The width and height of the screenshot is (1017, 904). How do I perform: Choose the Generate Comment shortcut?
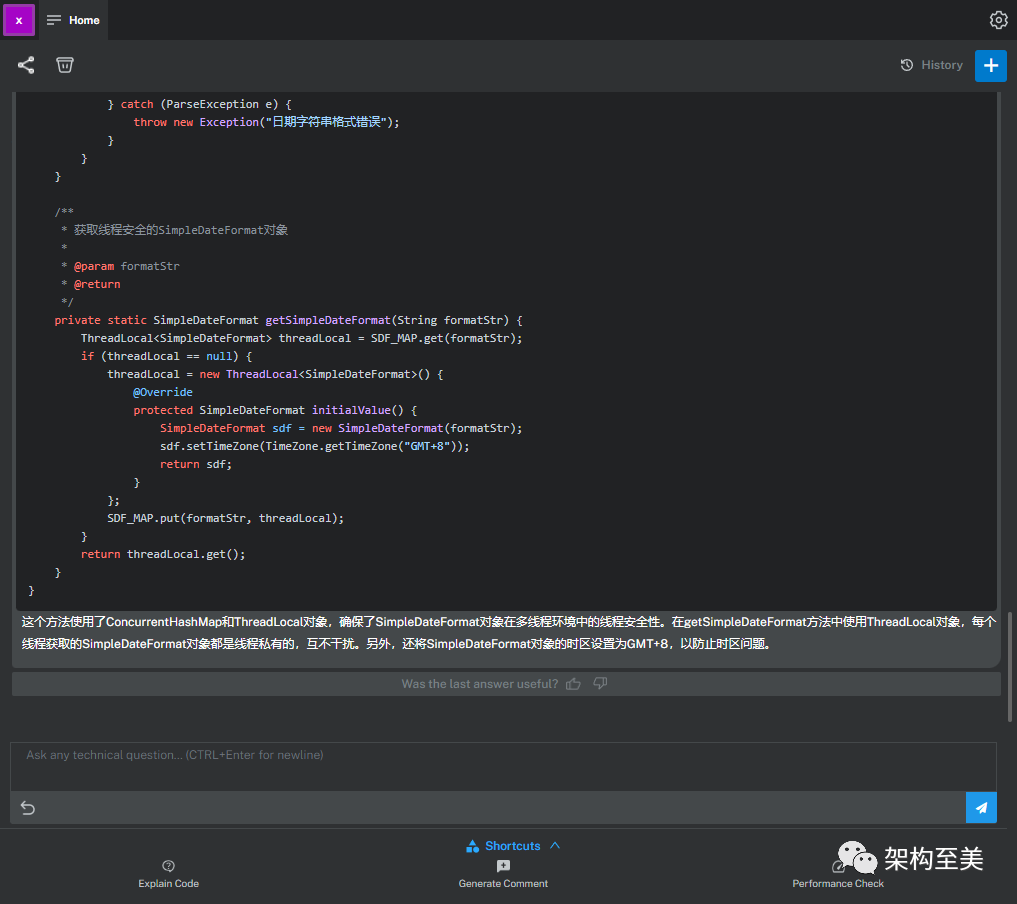tap(503, 874)
